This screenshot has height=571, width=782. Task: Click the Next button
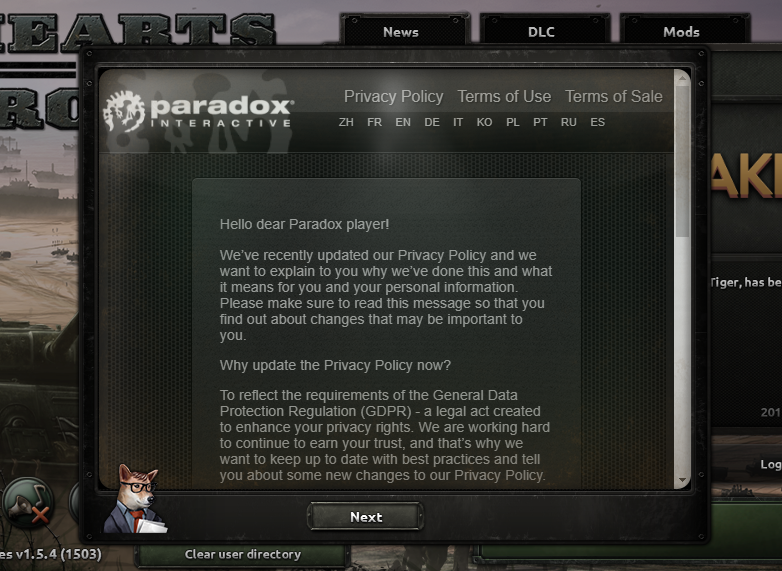(366, 517)
